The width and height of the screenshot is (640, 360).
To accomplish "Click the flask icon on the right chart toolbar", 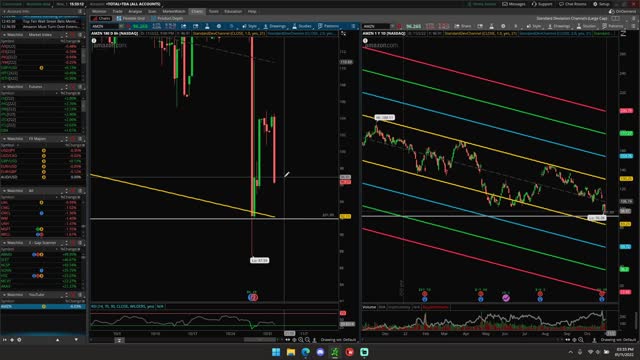I will 491,26.
